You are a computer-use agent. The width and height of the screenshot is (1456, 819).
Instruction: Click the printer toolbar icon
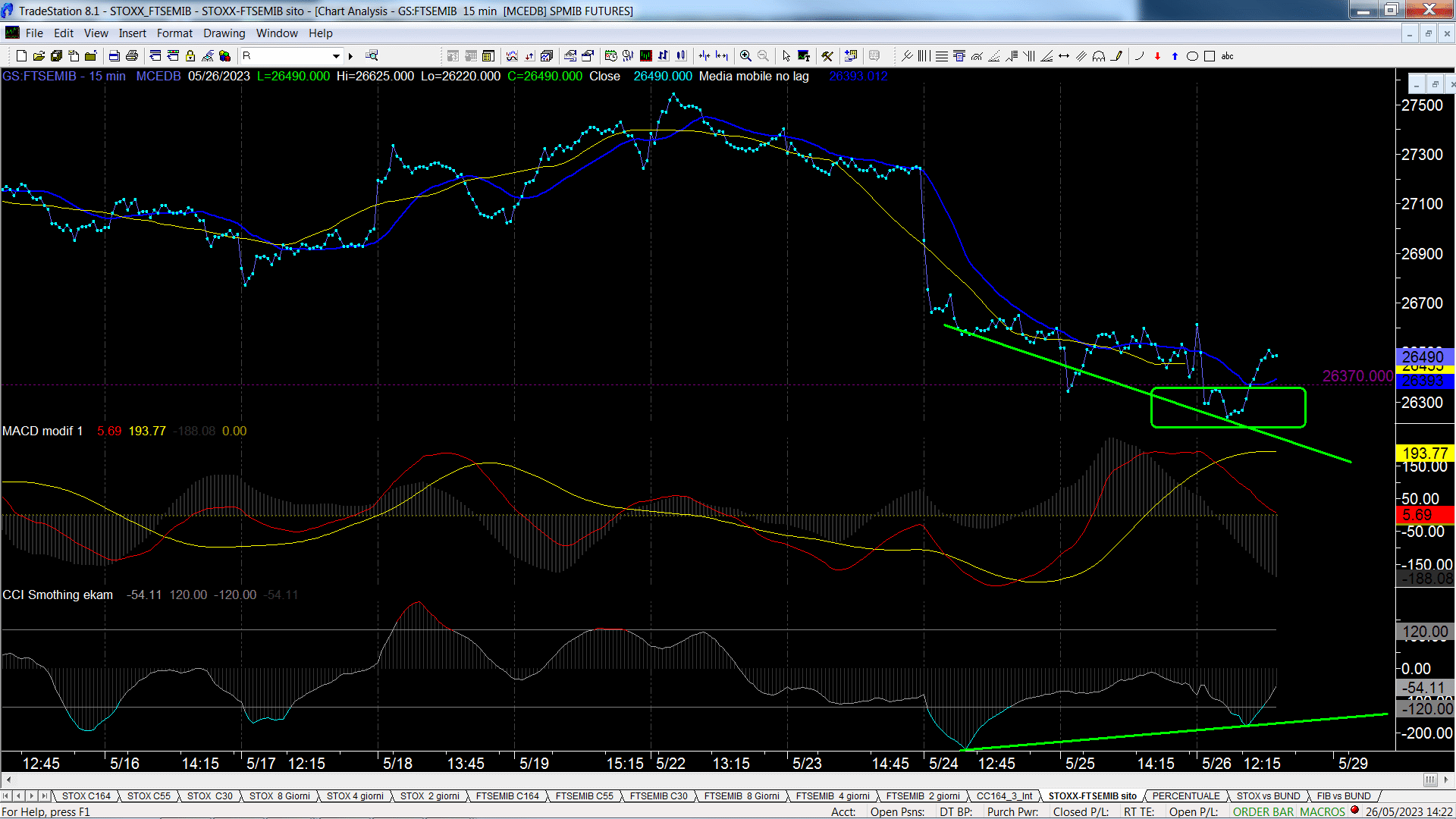132,56
